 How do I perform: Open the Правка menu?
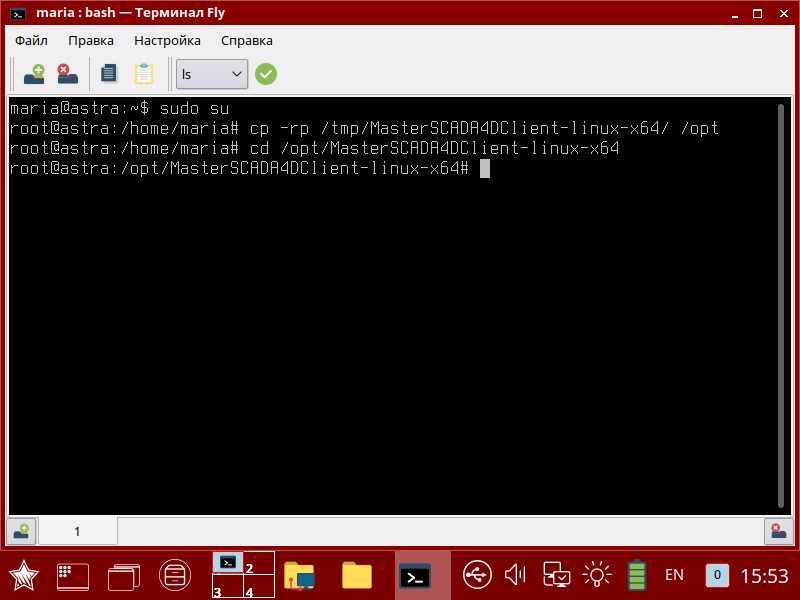pos(91,40)
